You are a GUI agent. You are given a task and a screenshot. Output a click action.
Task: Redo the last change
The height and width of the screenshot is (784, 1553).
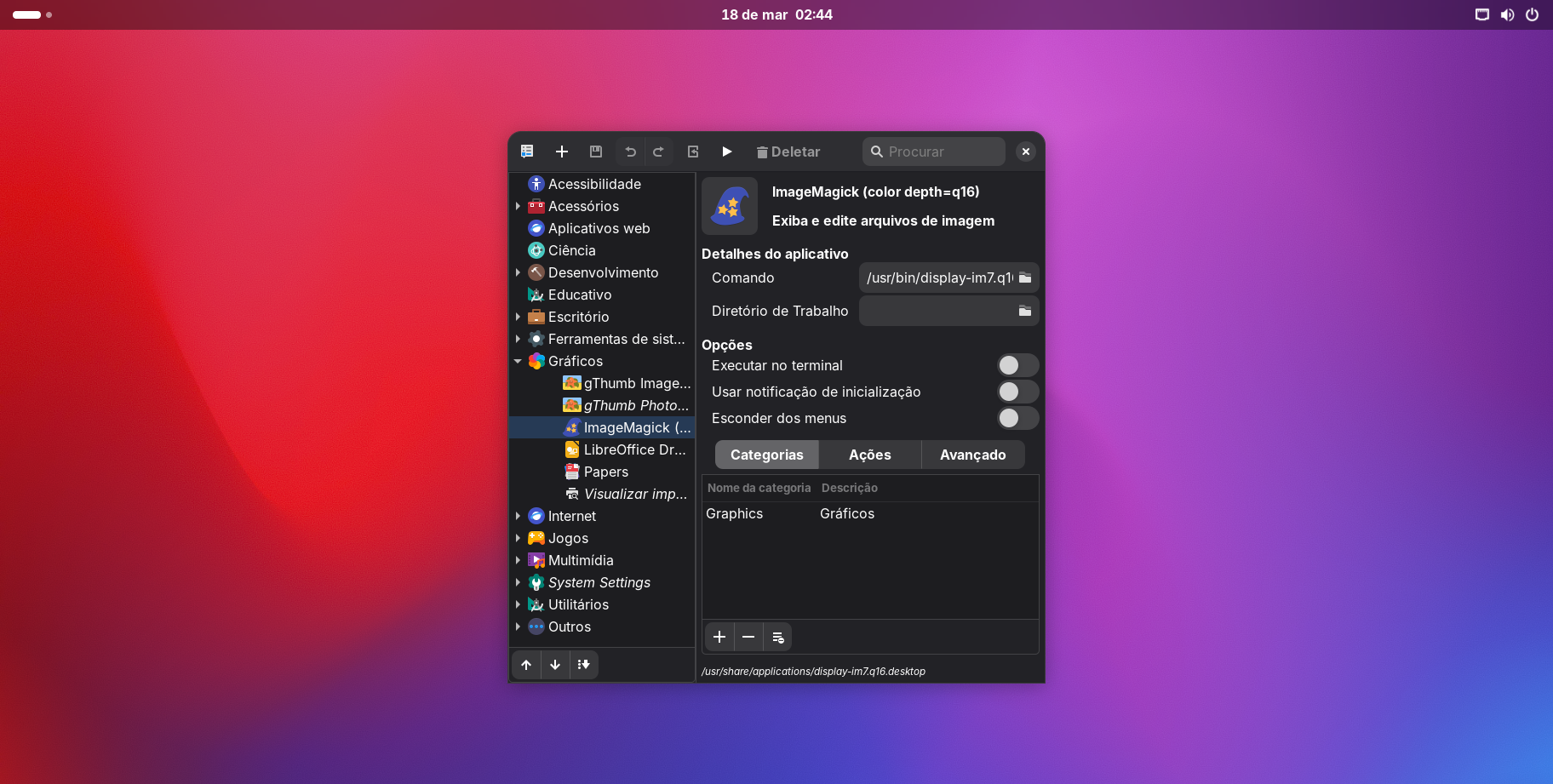(658, 152)
